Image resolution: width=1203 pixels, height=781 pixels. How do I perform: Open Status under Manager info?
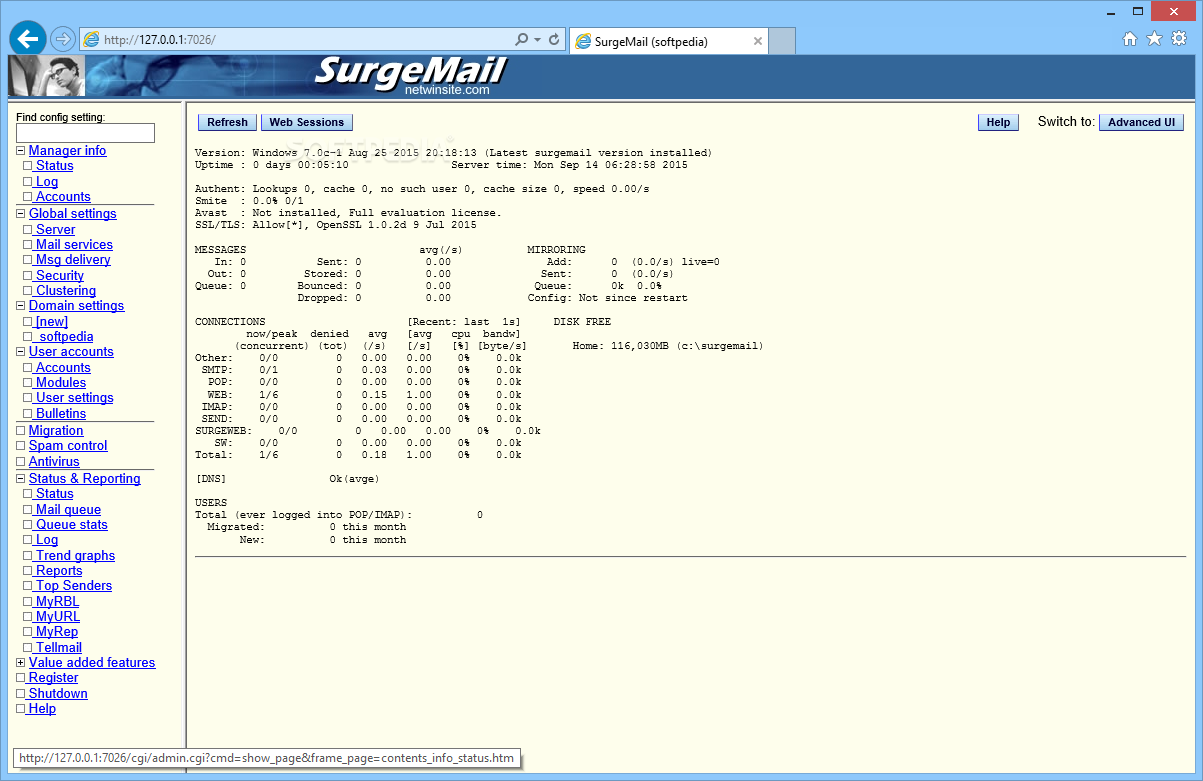coord(55,166)
